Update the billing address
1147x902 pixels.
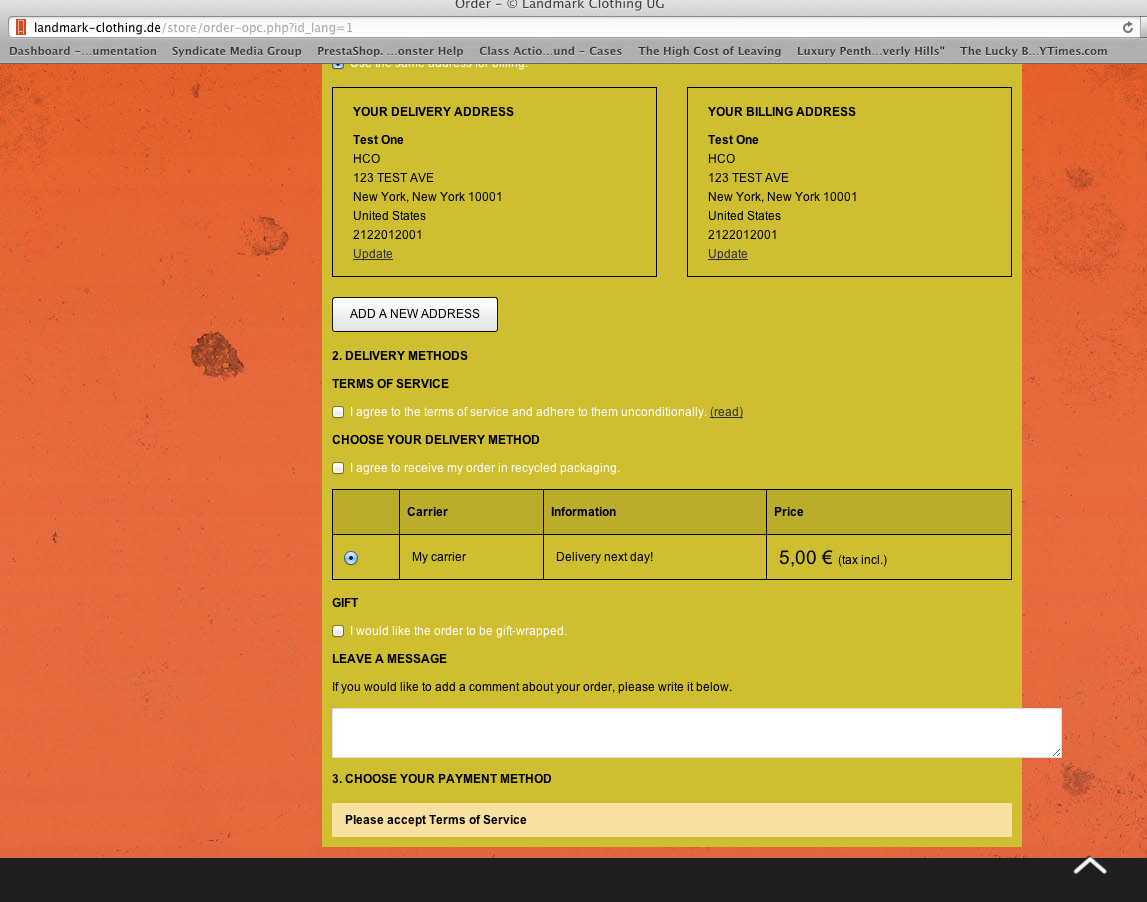728,254
